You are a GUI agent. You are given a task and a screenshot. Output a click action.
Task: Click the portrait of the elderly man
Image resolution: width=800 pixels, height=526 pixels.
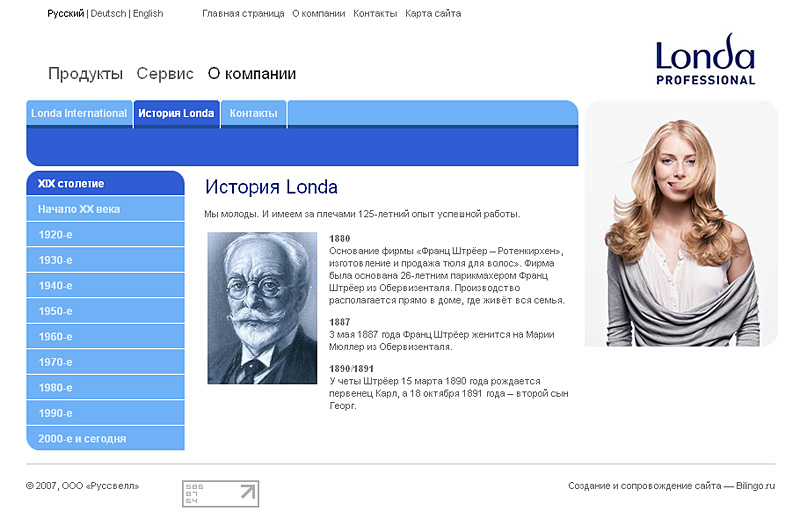coord(262,308)
